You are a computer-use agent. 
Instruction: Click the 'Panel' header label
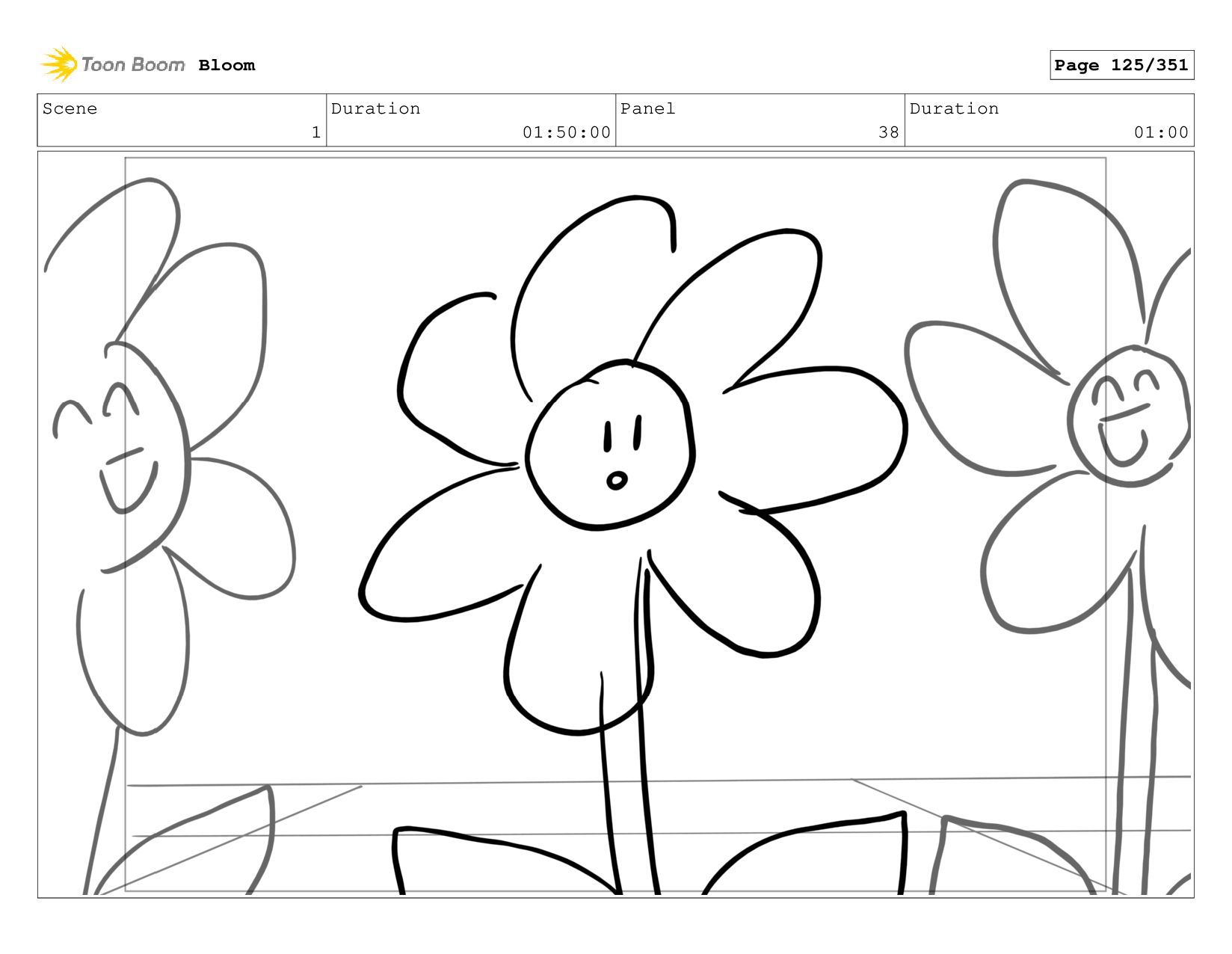click(647, 108)
